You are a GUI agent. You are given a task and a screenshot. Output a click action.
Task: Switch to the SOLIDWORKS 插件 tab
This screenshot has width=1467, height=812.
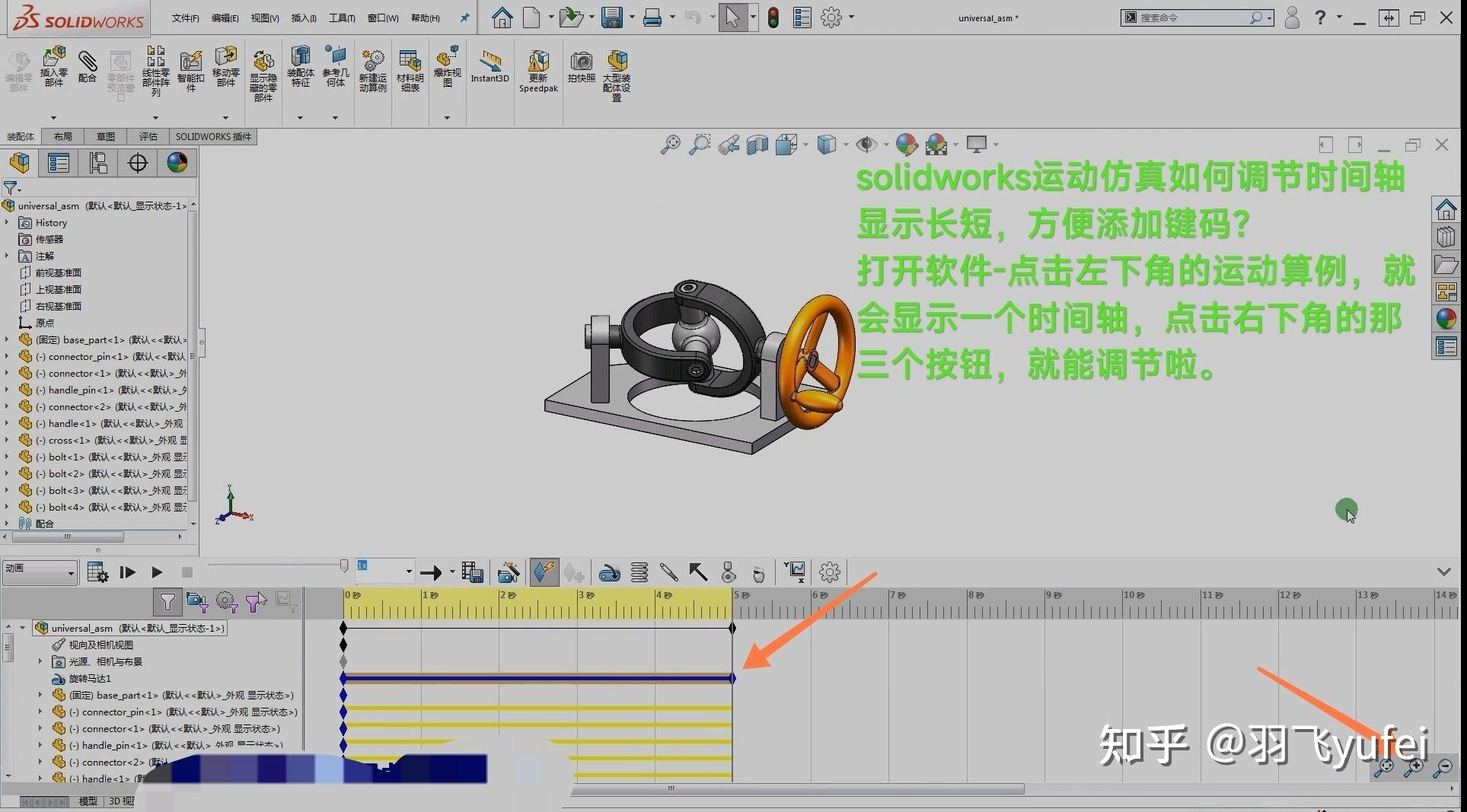tap(213, 137)
